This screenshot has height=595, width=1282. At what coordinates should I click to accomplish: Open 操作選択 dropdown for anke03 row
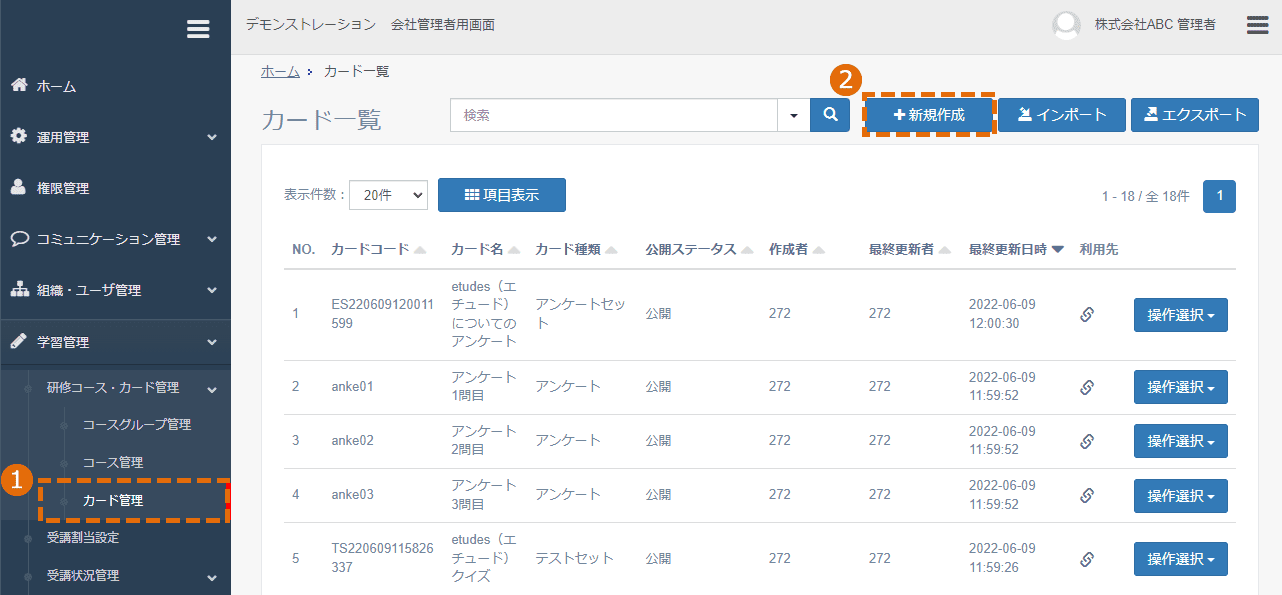tap(1181, 495)
